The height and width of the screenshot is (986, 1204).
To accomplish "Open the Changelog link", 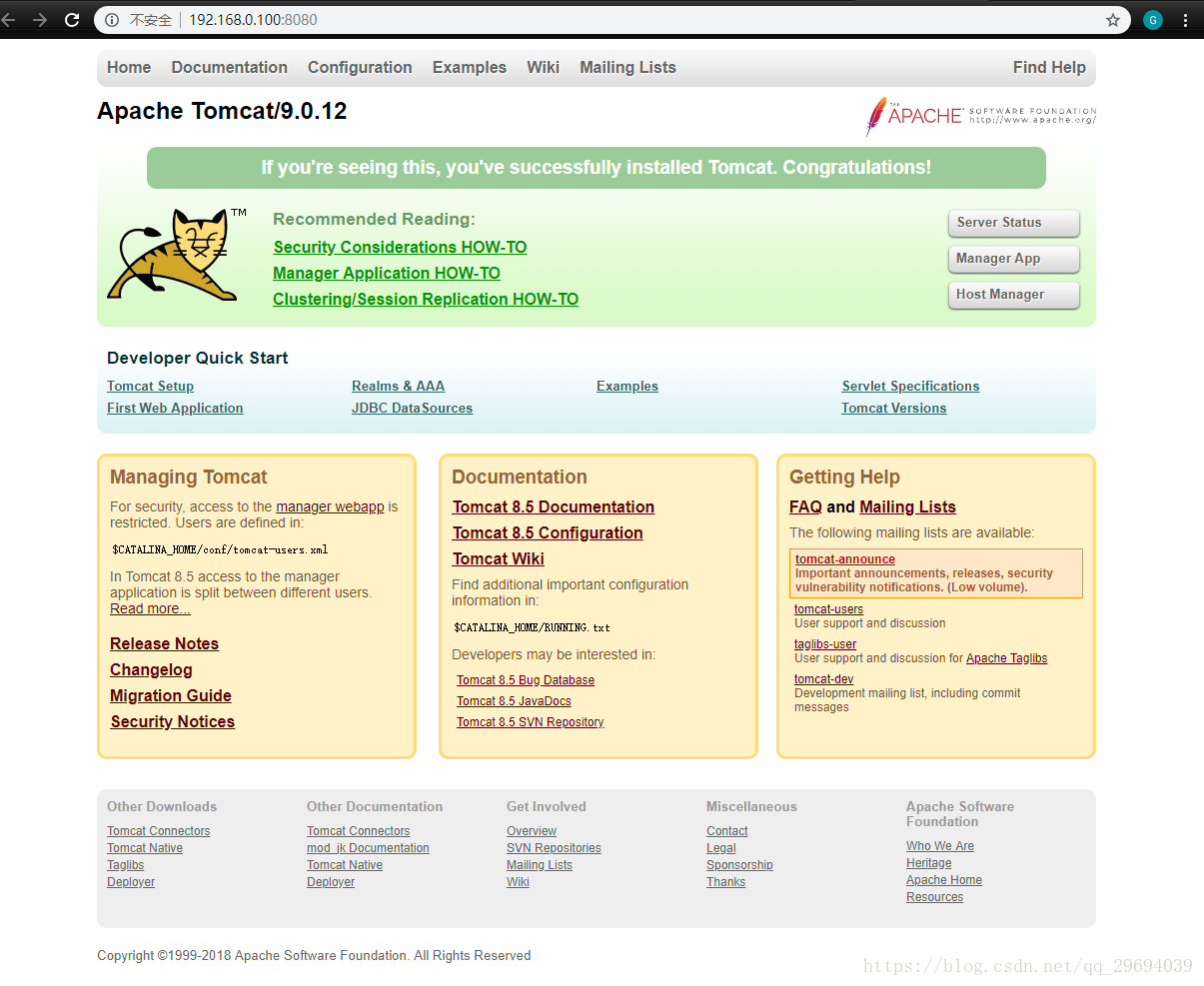I will click(x=151, y=670).
